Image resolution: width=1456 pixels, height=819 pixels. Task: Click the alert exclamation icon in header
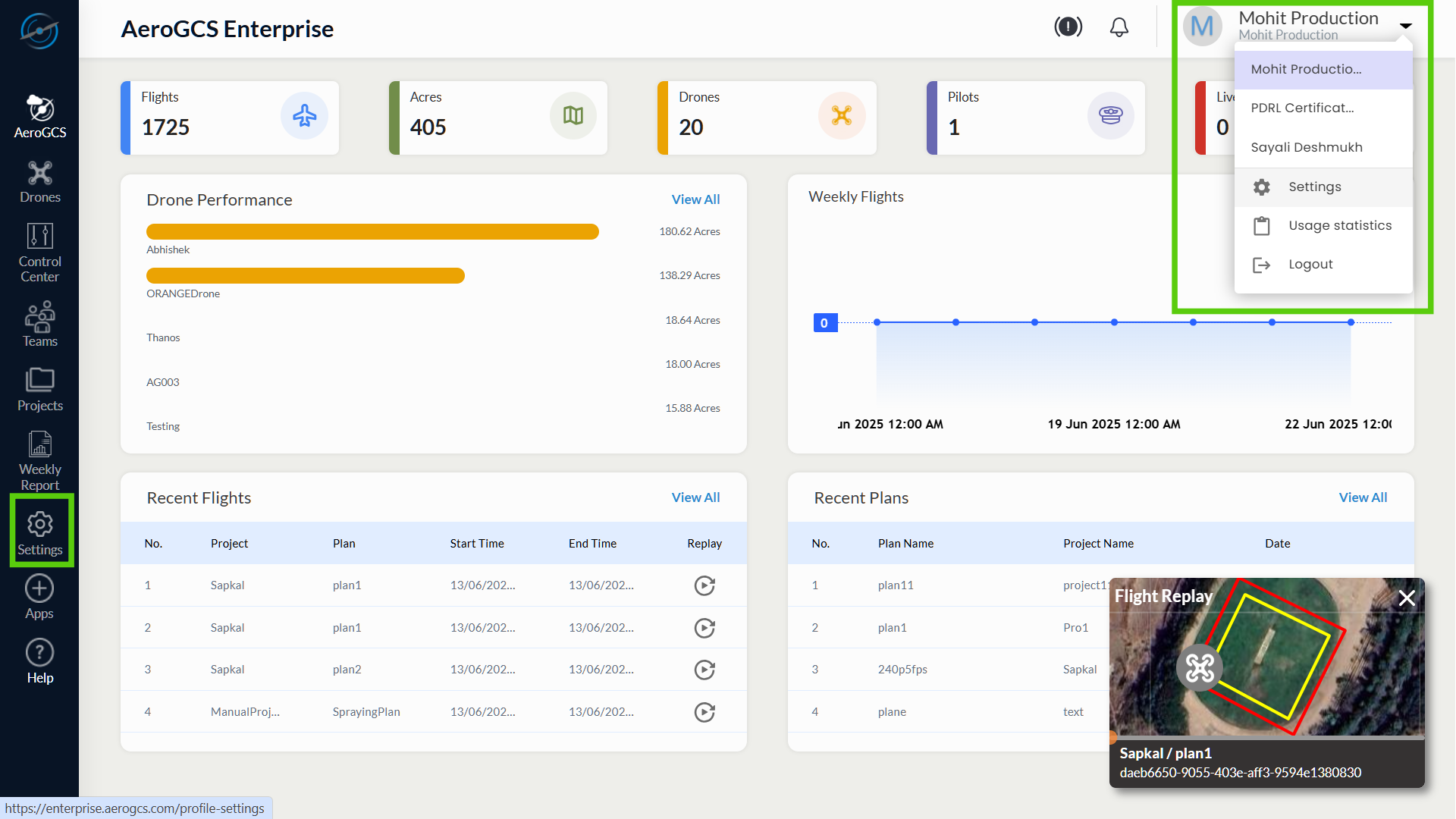pos(1068,27)
